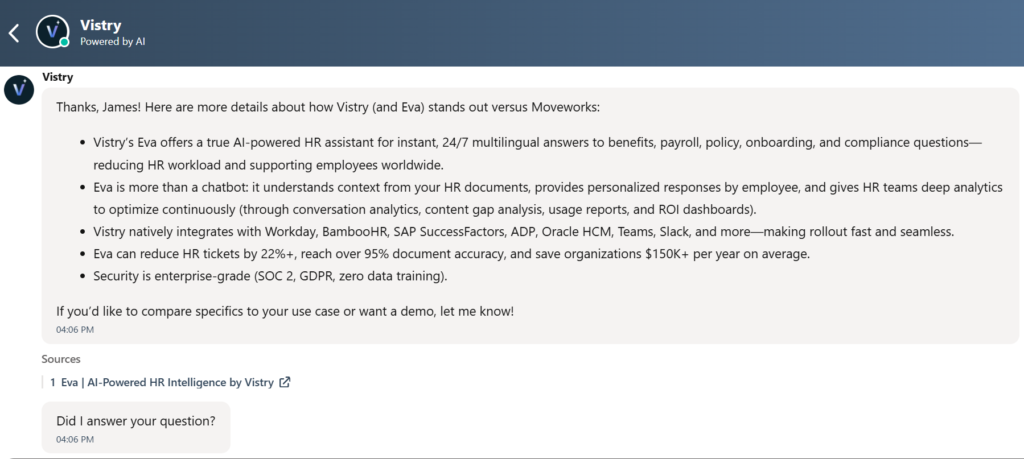The width and height of the screenshot is (1024, 459).
Task: Click the bullet listing the Workday and BambooHR integrations
Action: pyautogui.click(x=522, y=231)
